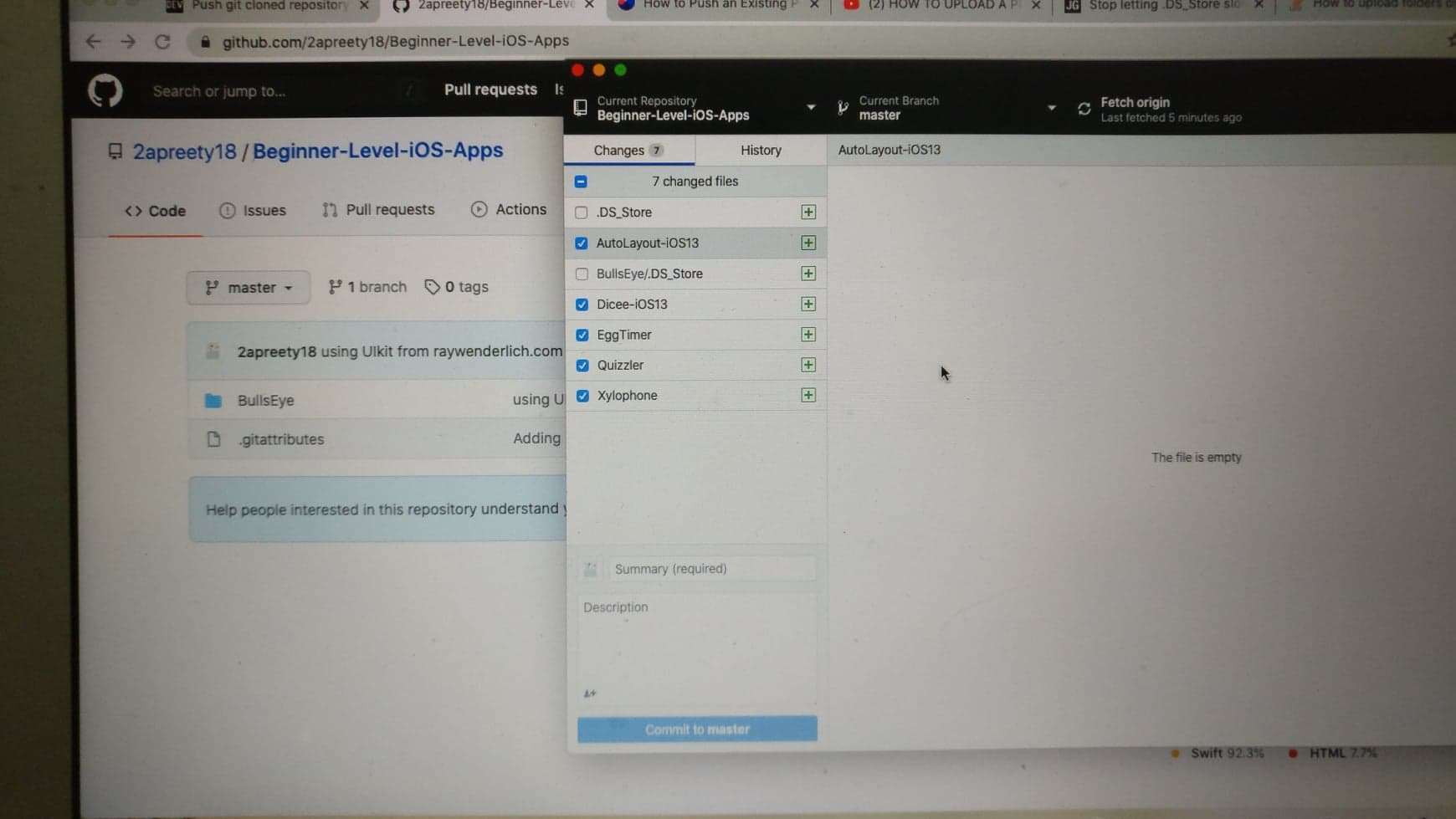This screenshot has height=819, width=1456.
Task: Reload the GitHub page
Action: click(163, 41)
